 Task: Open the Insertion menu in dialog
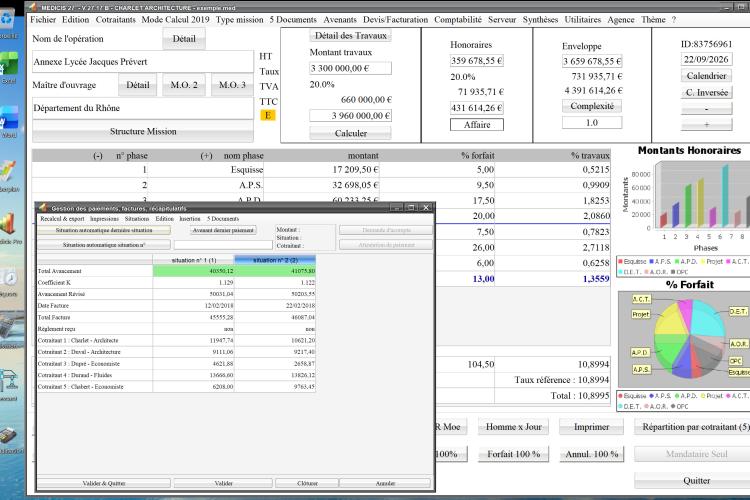[190, 219]
